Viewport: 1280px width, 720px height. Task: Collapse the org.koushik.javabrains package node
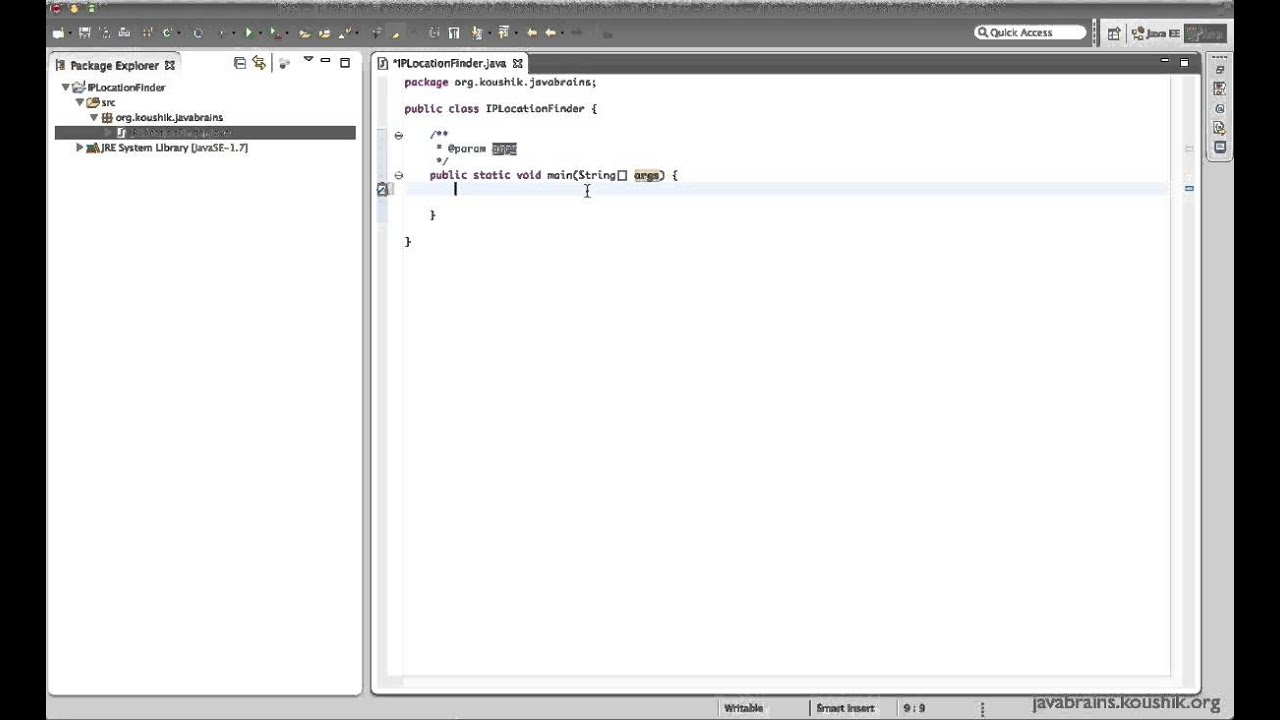(94, 117)
